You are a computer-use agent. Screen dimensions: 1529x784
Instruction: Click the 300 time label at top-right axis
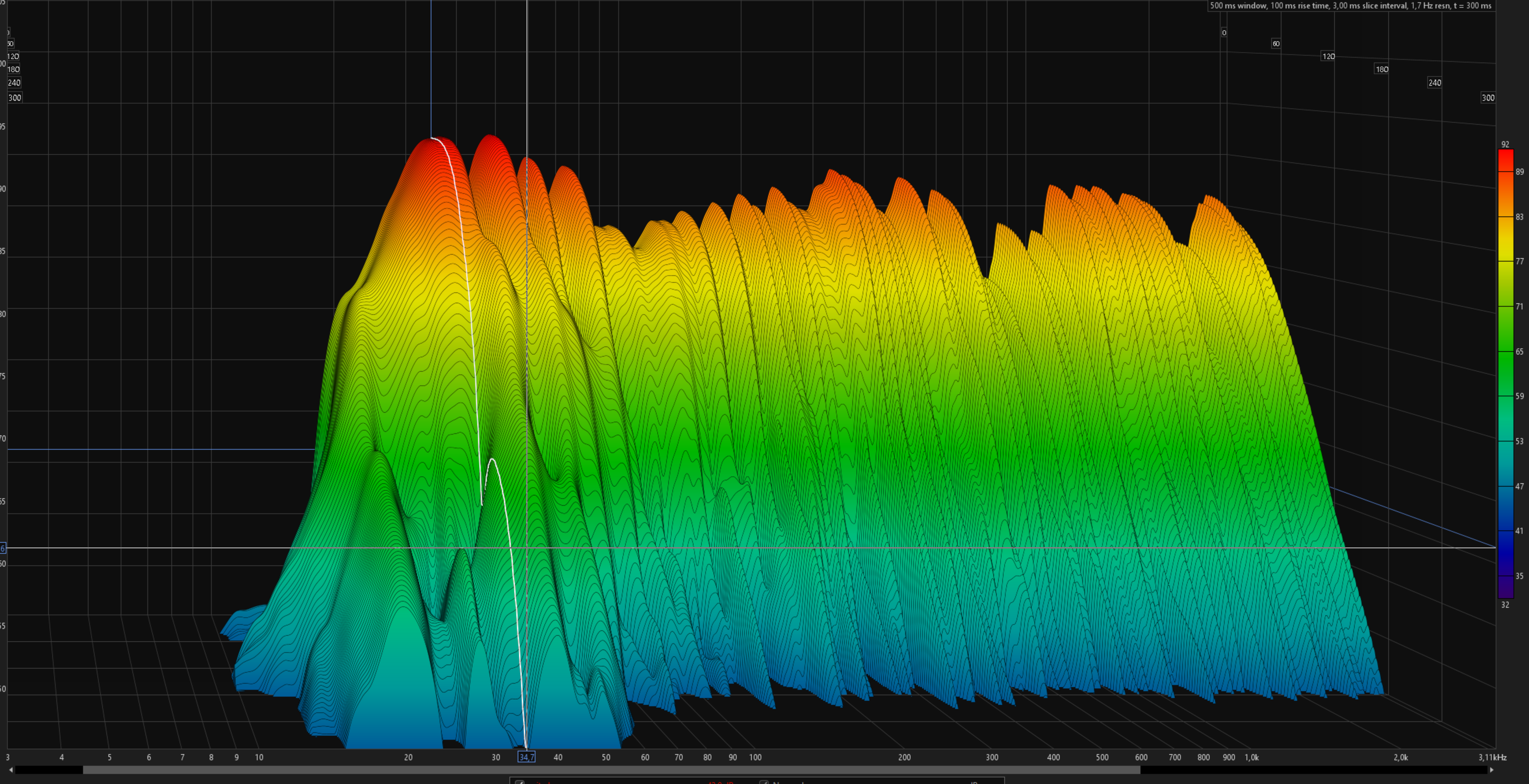click(1487, 98)
